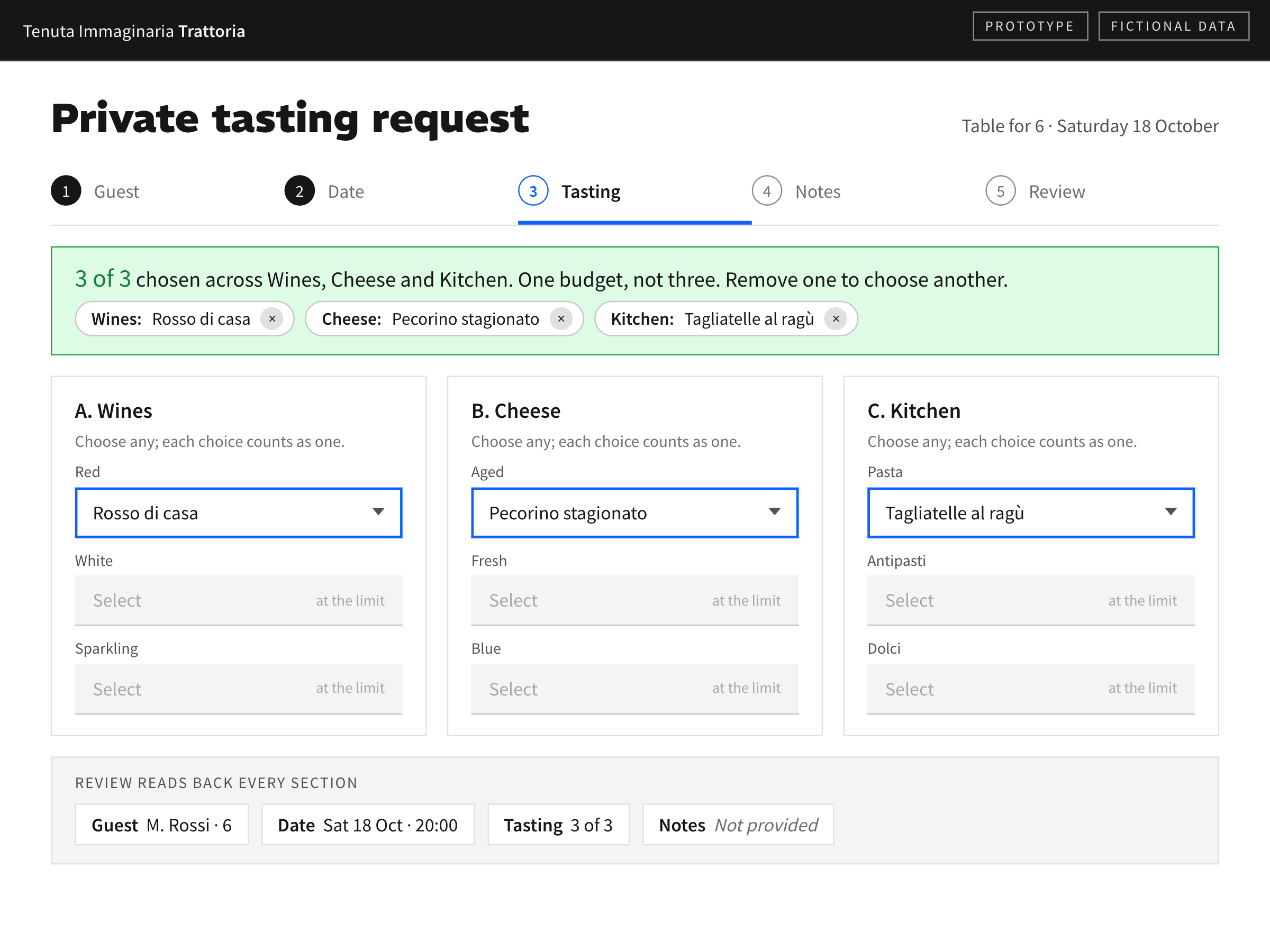Click the step 4 Notes circle
The width and height of the screenshot is (1270, 952).
(x=767, y=191)
